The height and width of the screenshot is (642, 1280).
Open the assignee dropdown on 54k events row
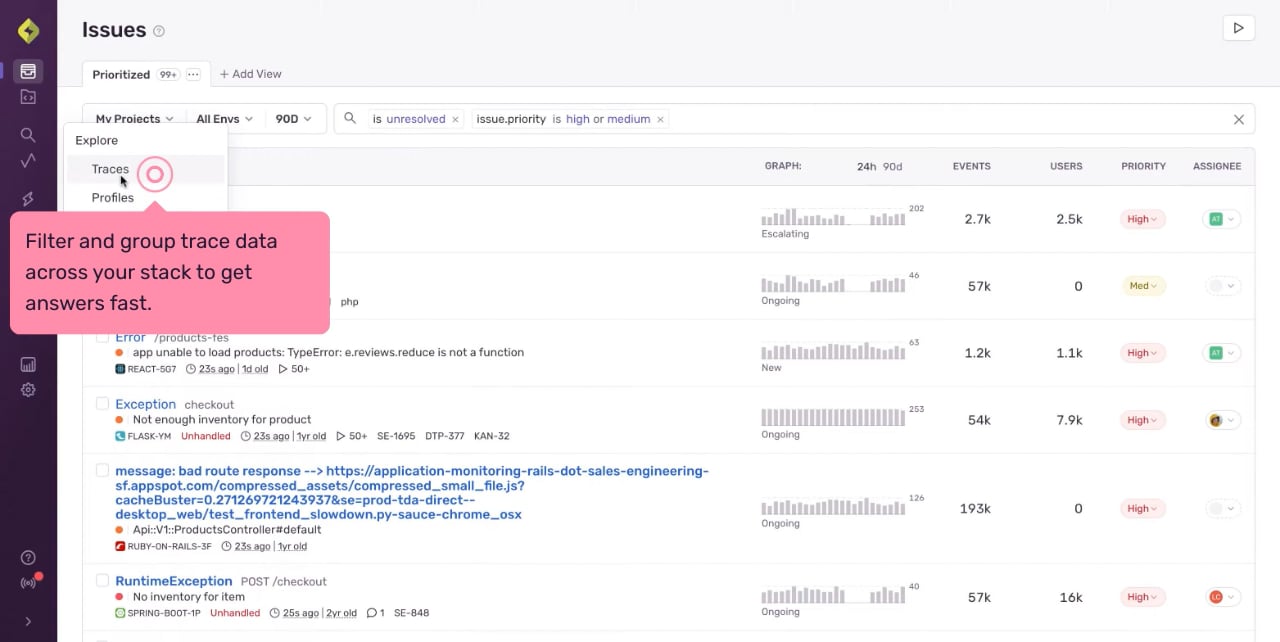[x=1222, y=420]
